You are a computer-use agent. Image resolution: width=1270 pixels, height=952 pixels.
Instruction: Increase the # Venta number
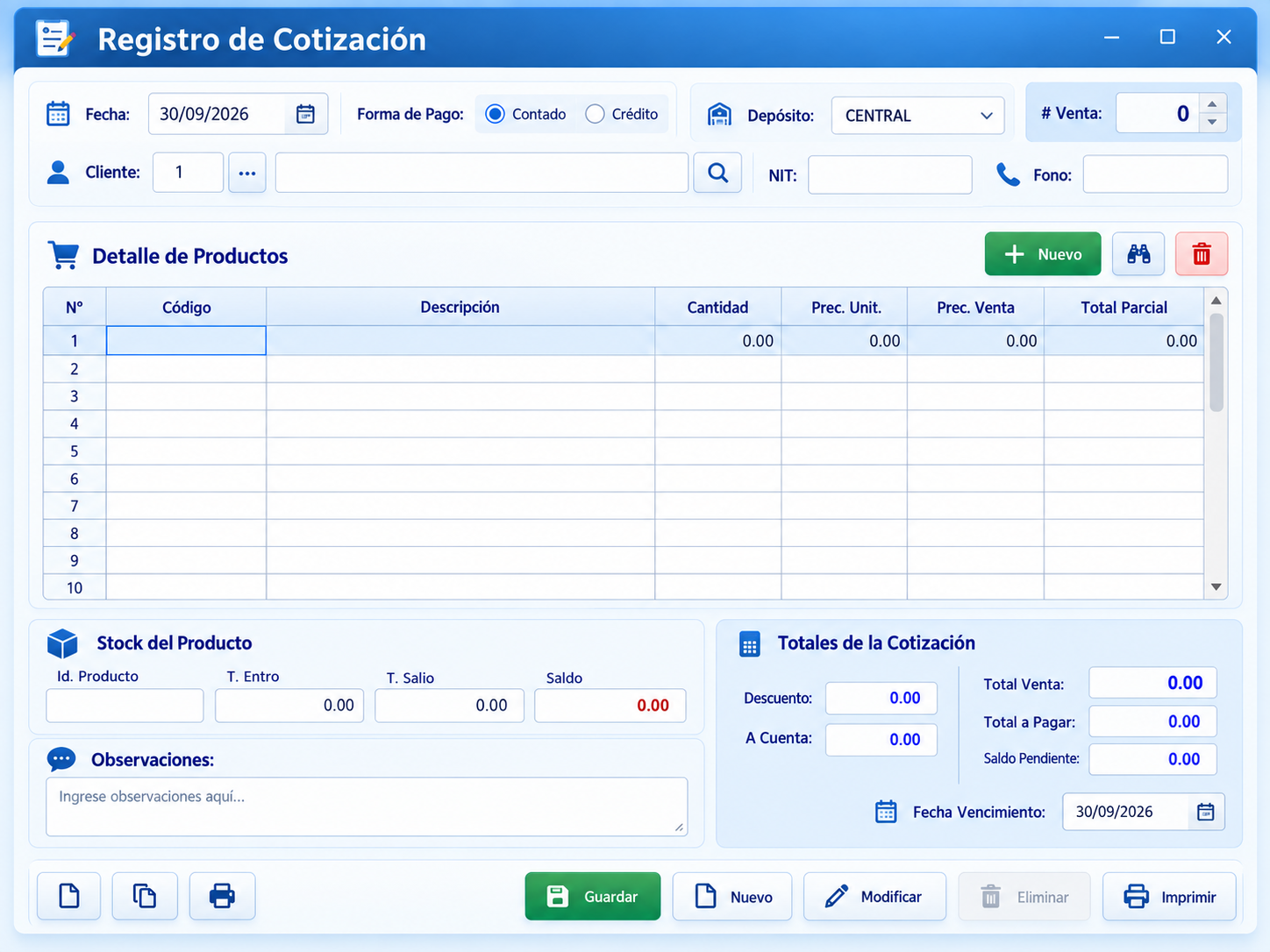click(x=1212, y=104)
